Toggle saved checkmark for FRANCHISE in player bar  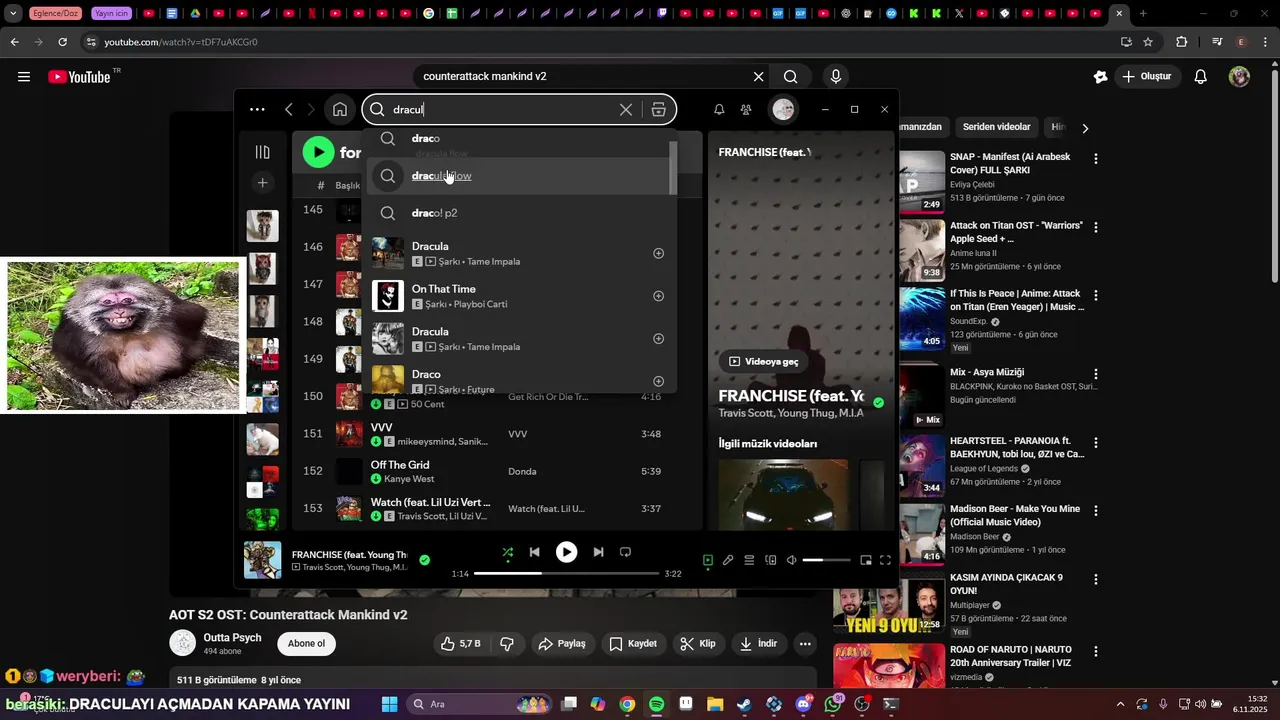coord(424,560)
